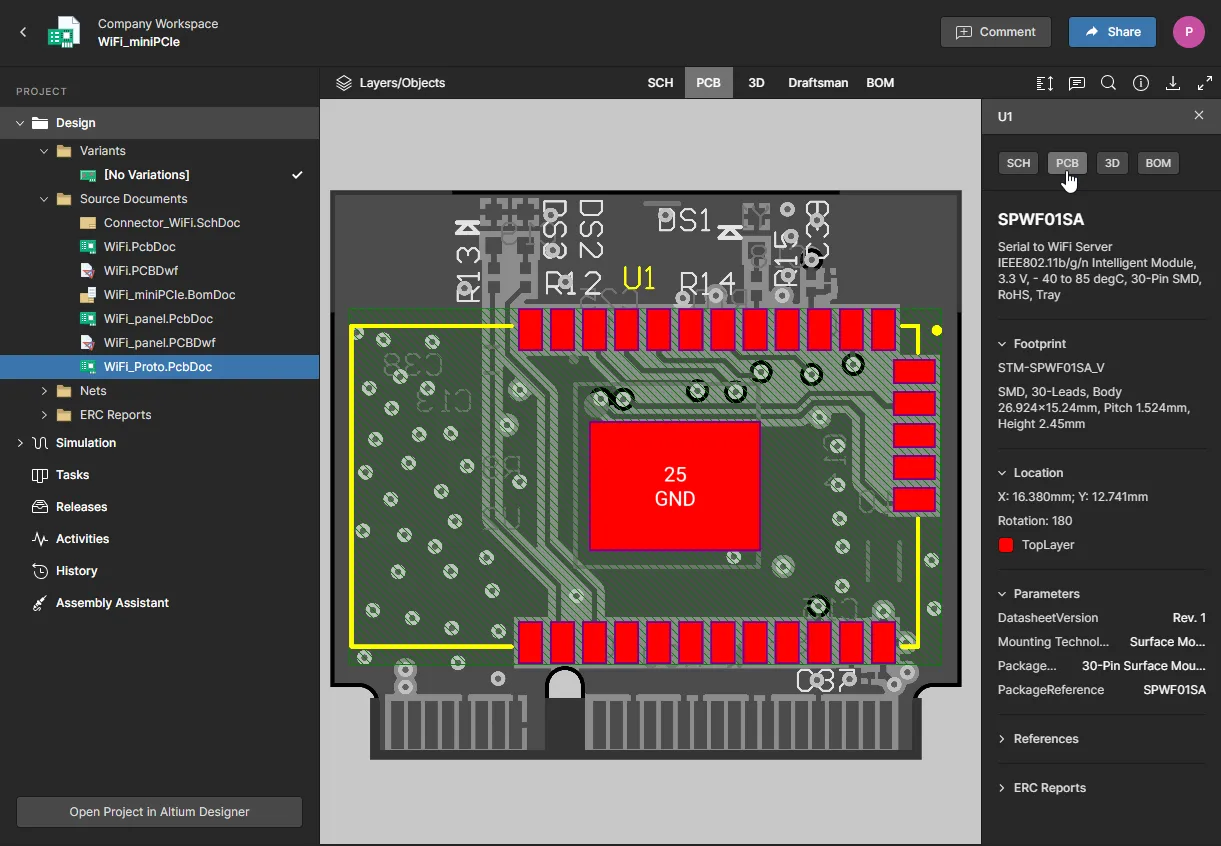Select the [No Variations] variant
This screenshot has width=1221, height=846.
pos(146,175)
